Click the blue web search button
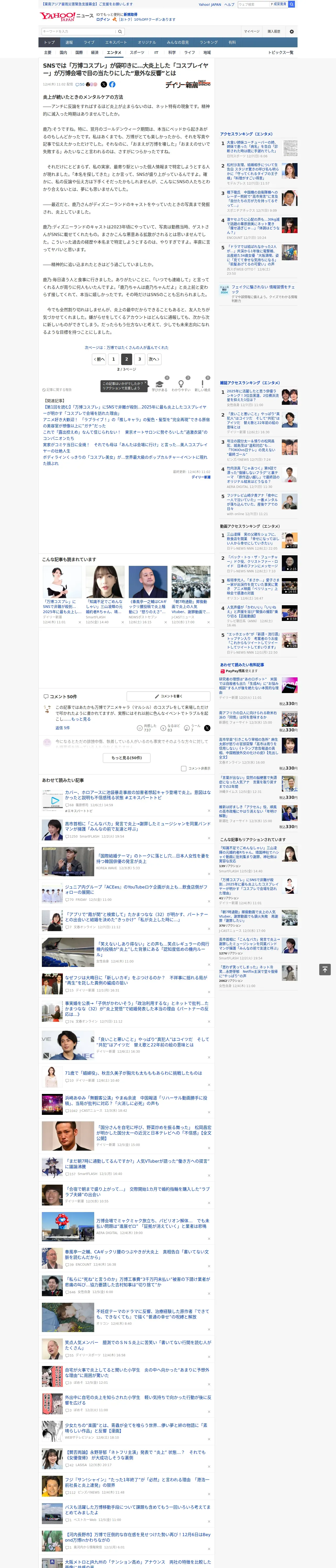336x1568 pixels. tap(292, 4)
